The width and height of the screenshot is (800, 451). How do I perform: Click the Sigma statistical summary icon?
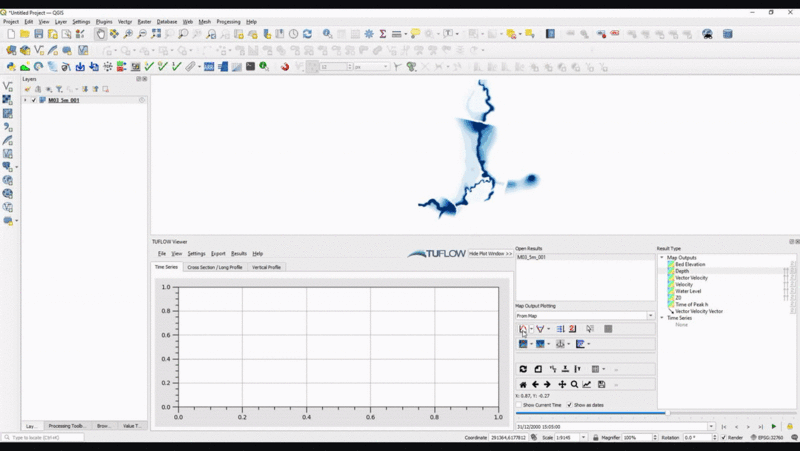[382, 34]
